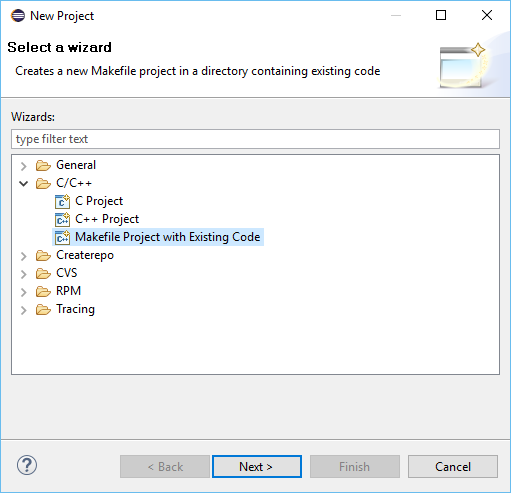Screen dimensions: 511x493
Task: Focus the type filter text field
Action: 255,139
